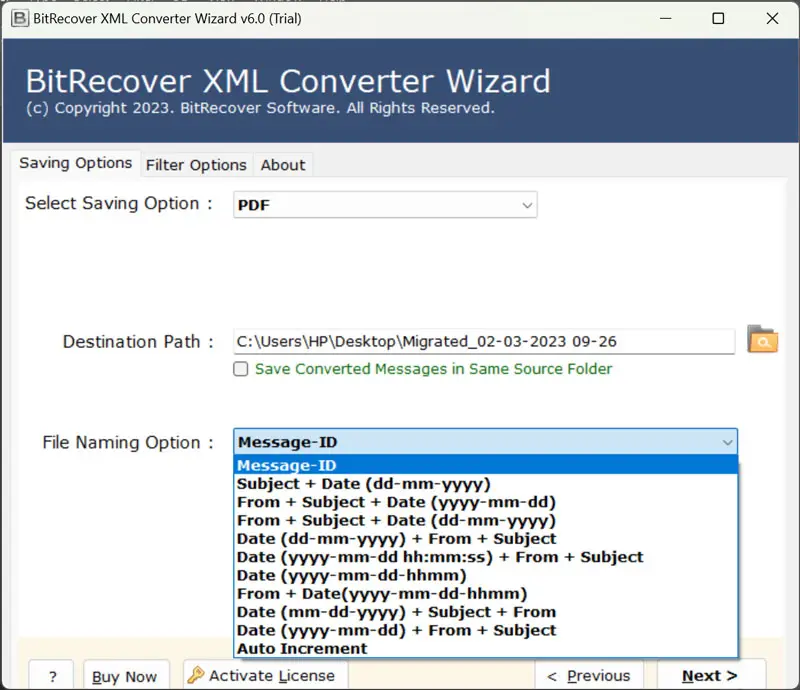This screenshot has height=690, width=800.
Task: Open the About tab
Action: [x=283, y=164]
